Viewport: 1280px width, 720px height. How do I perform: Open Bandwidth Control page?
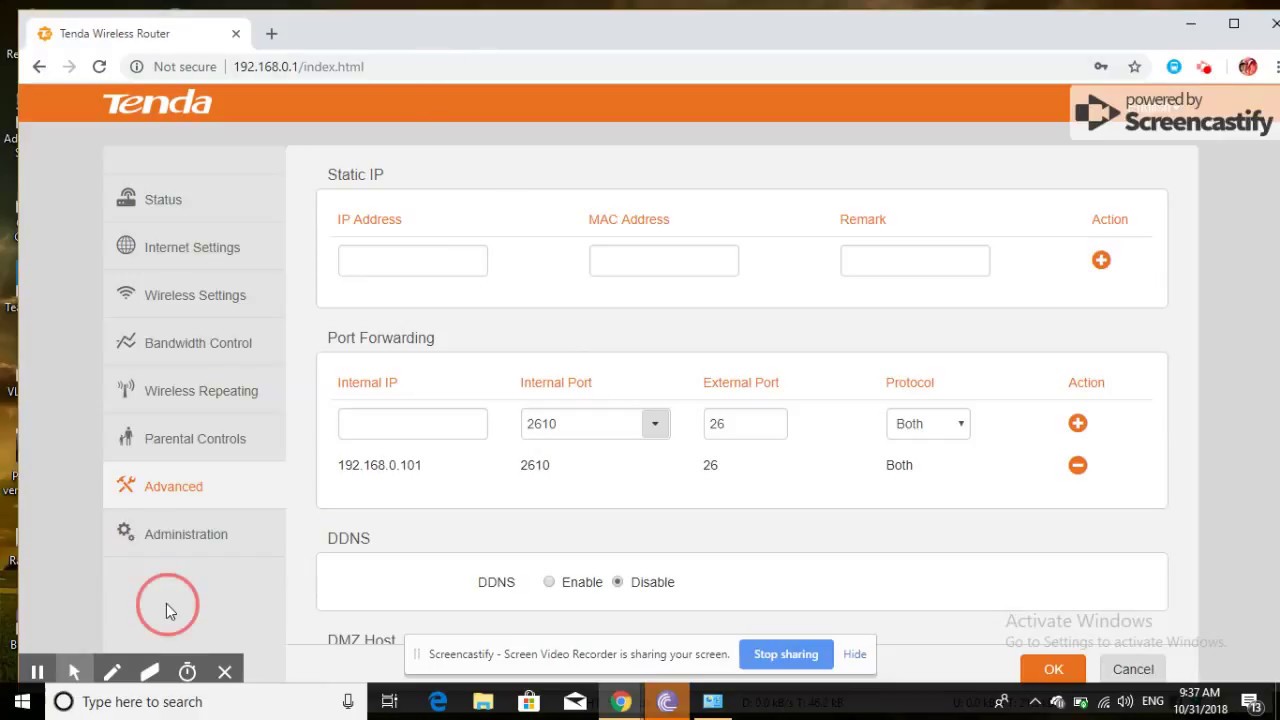tap(198, 343)
